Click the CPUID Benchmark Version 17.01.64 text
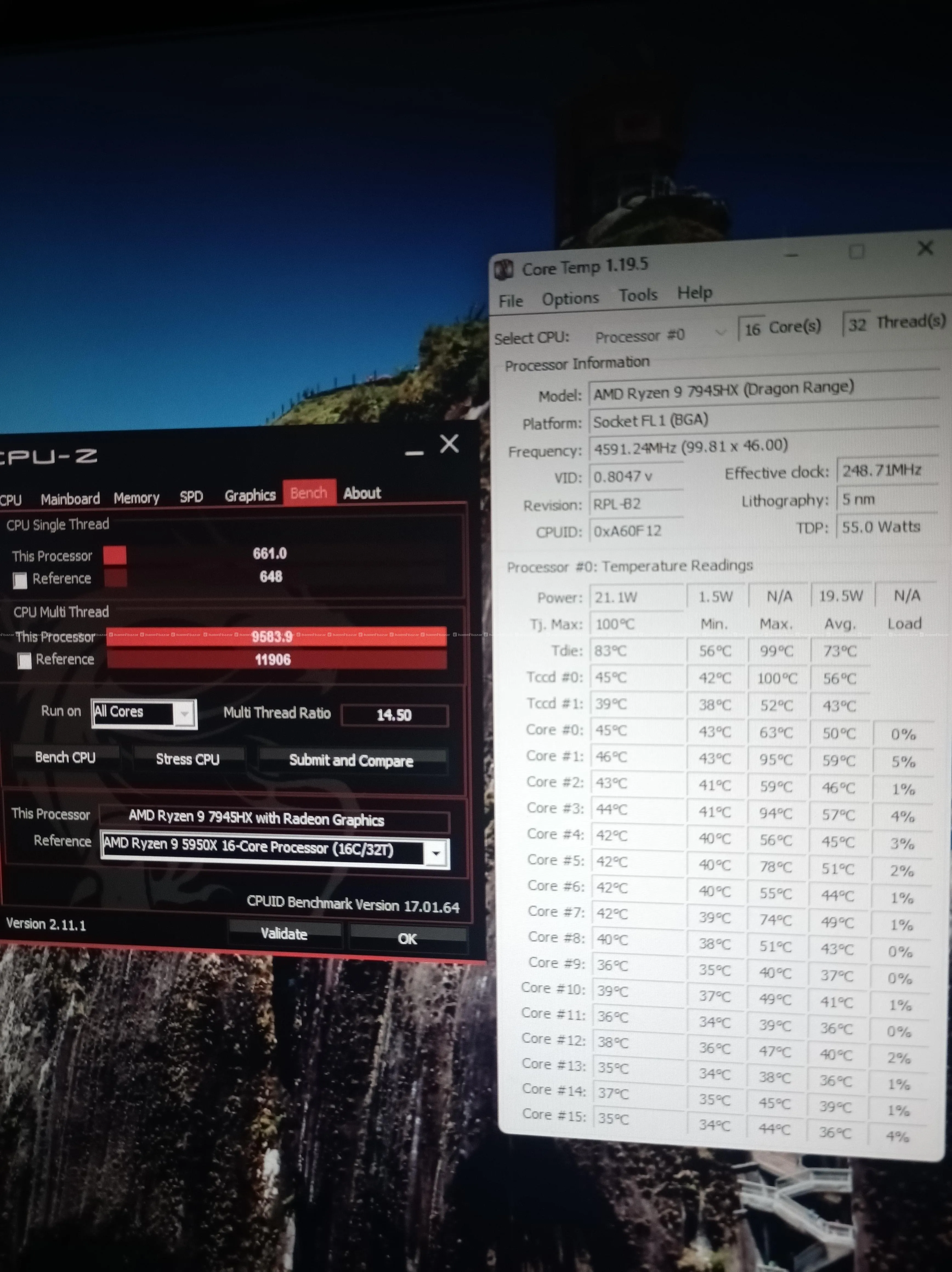 pyautogui.click(x=353, y=905)
